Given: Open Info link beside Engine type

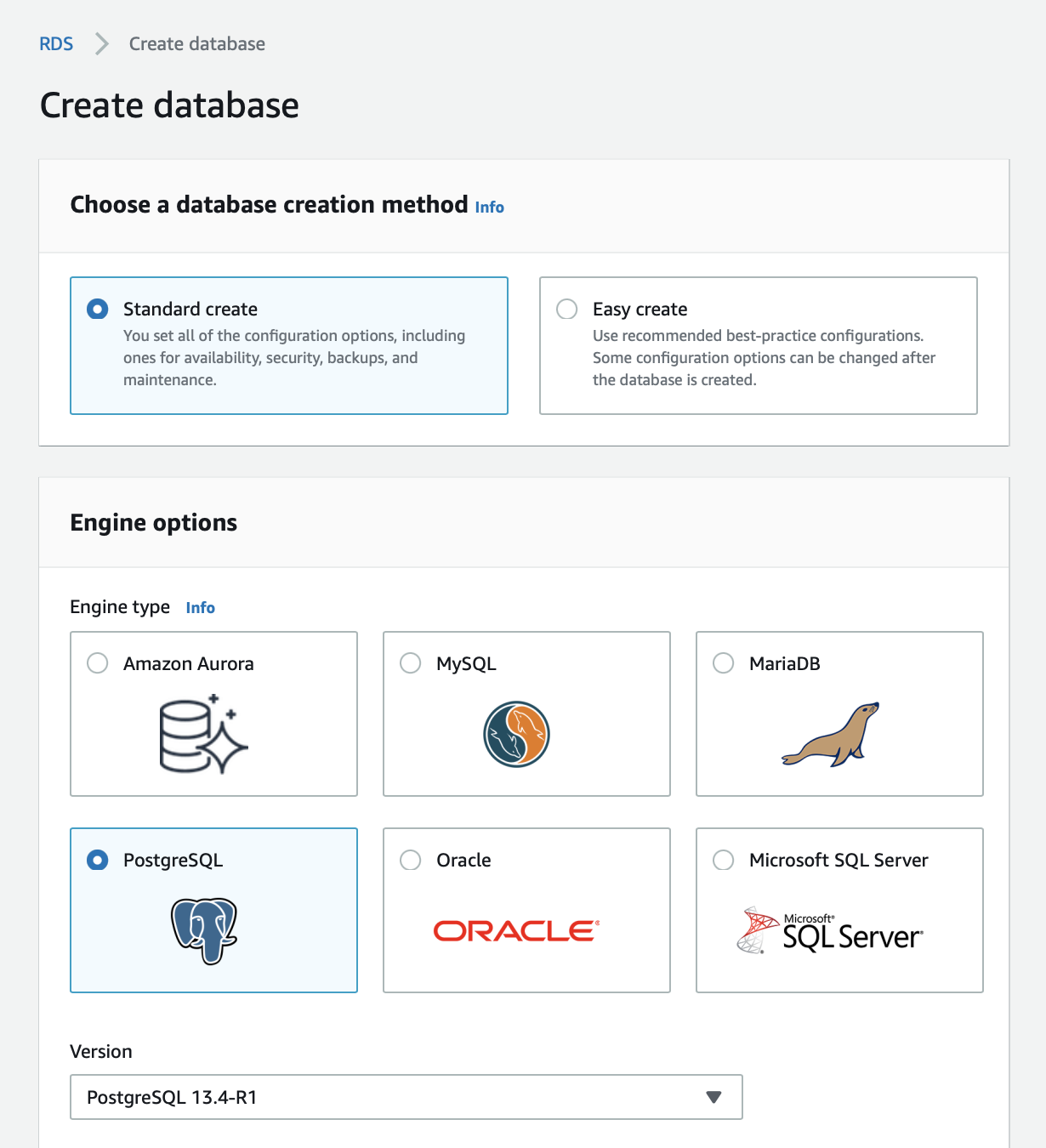Looking at the screenshot, I should pos(201,608).
